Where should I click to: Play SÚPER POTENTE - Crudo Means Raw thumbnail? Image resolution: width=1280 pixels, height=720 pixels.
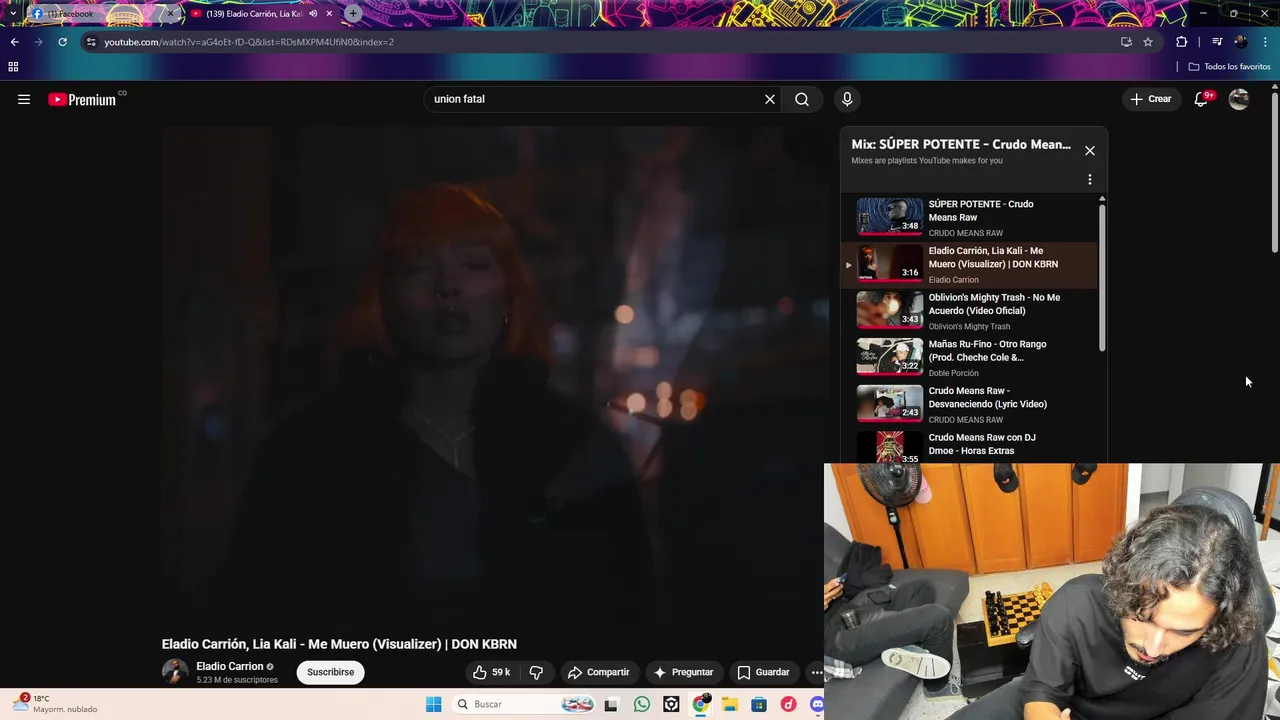click(890, 216)
